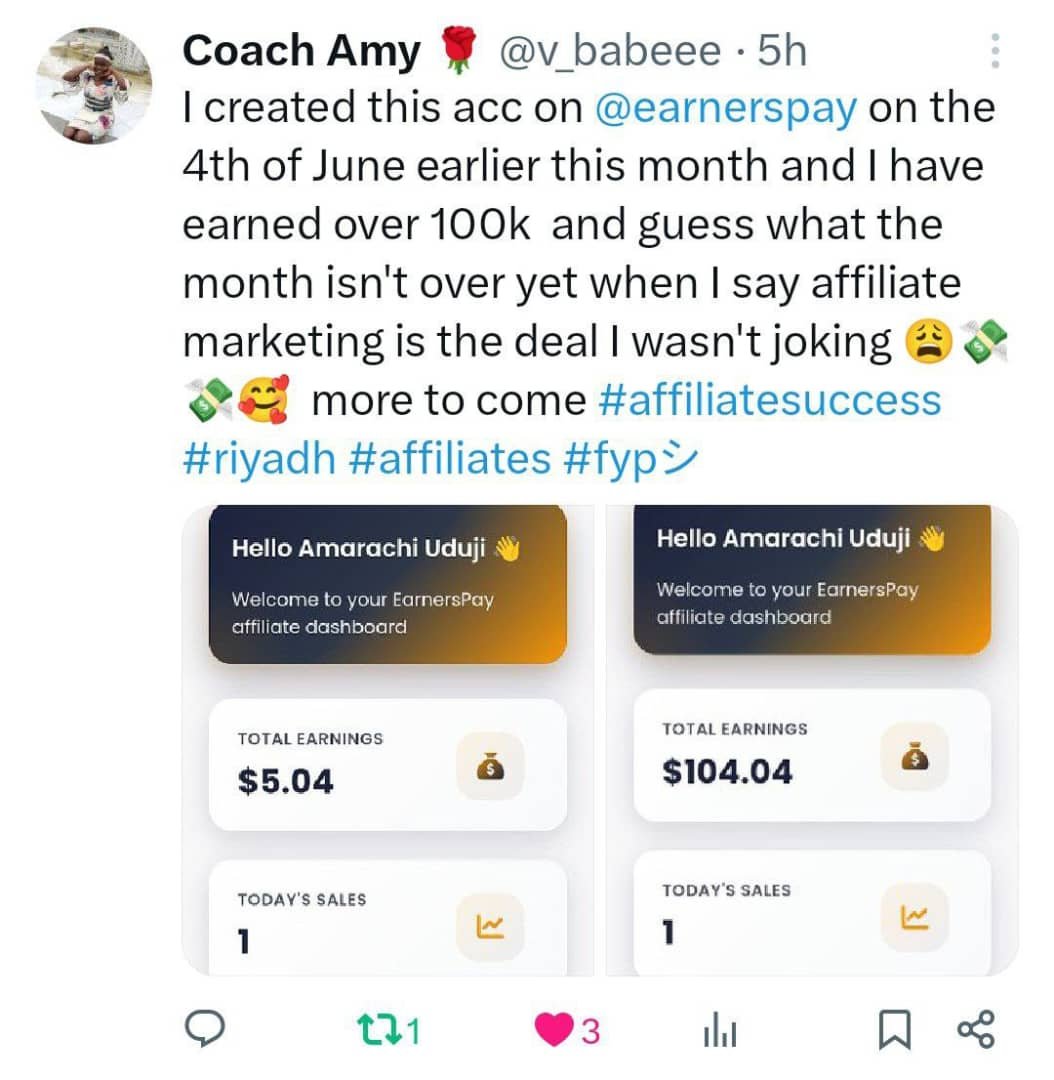Click the Coach Amy display name
1054x1080 pixels.
[x=301, y=52]
